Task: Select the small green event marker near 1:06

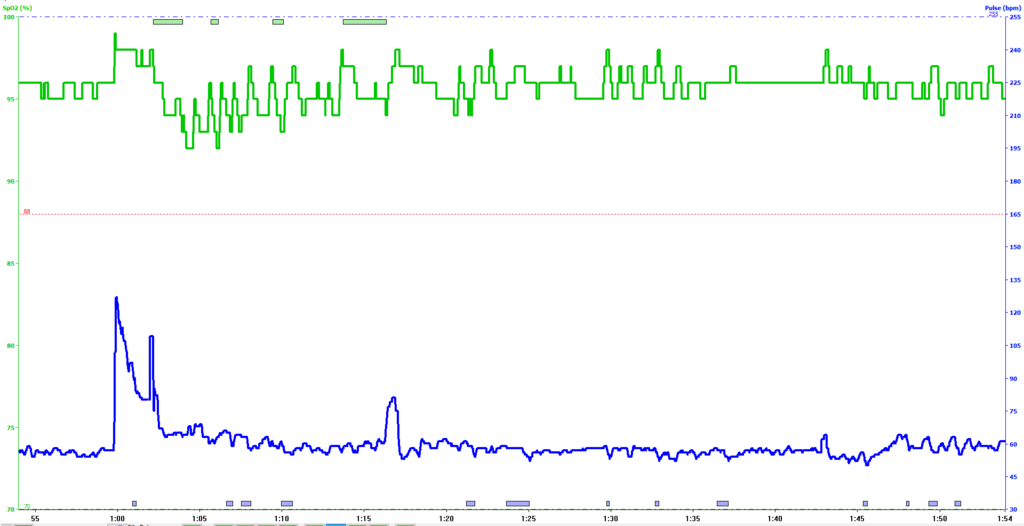Action: (214, 21)
